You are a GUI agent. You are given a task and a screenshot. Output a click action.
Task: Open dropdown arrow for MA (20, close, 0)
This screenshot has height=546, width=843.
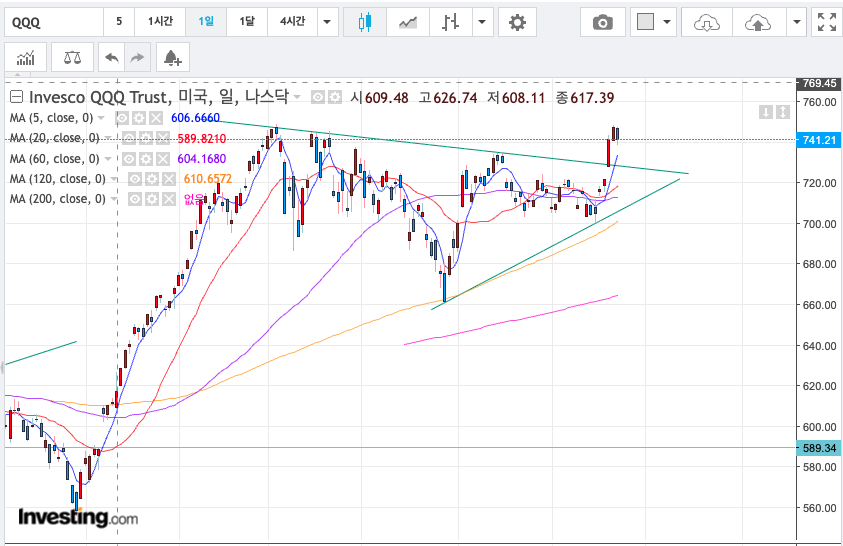pyautogui.click(x=108, y=139)
